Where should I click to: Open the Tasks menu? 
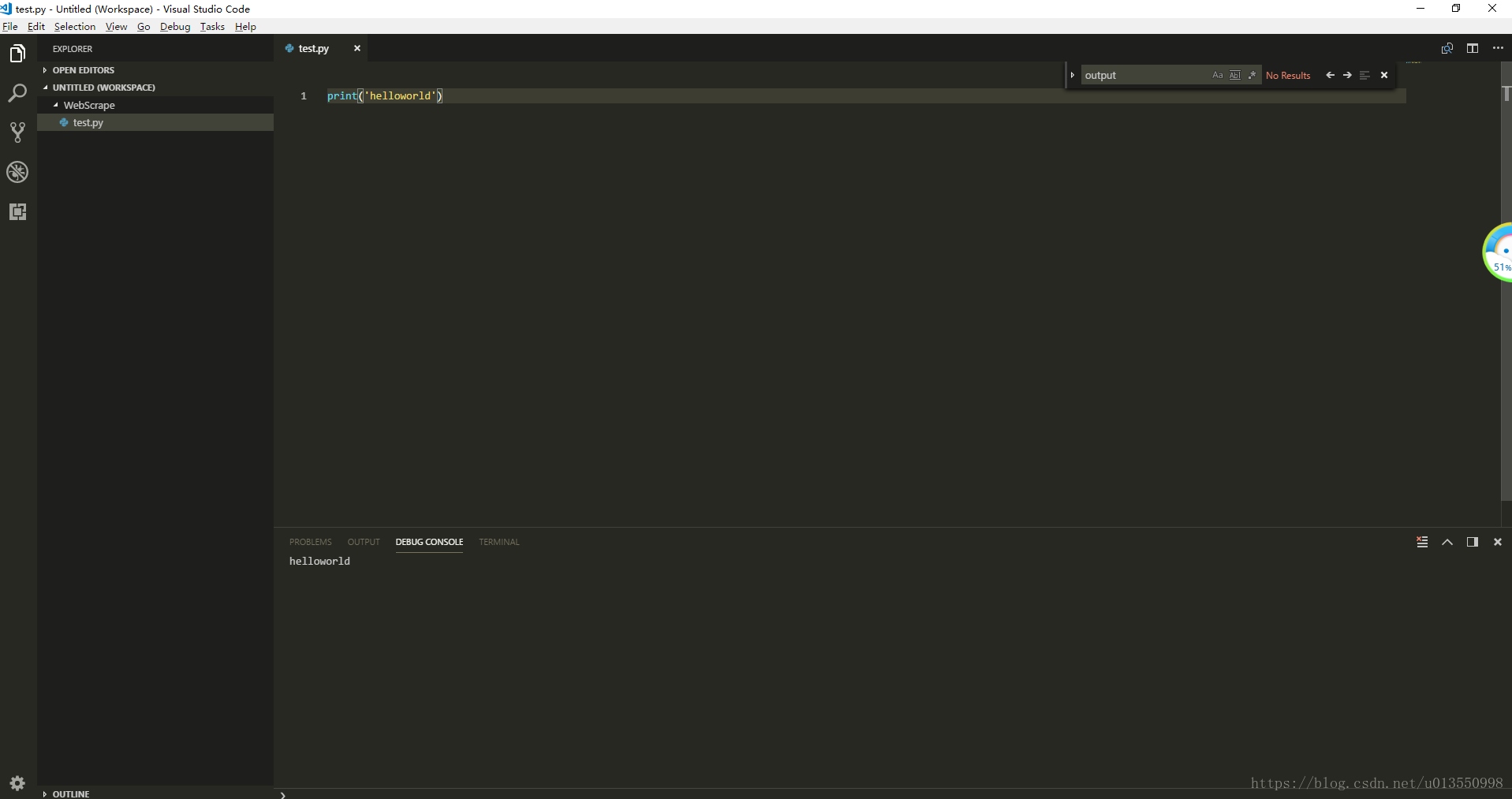(212, 26)
